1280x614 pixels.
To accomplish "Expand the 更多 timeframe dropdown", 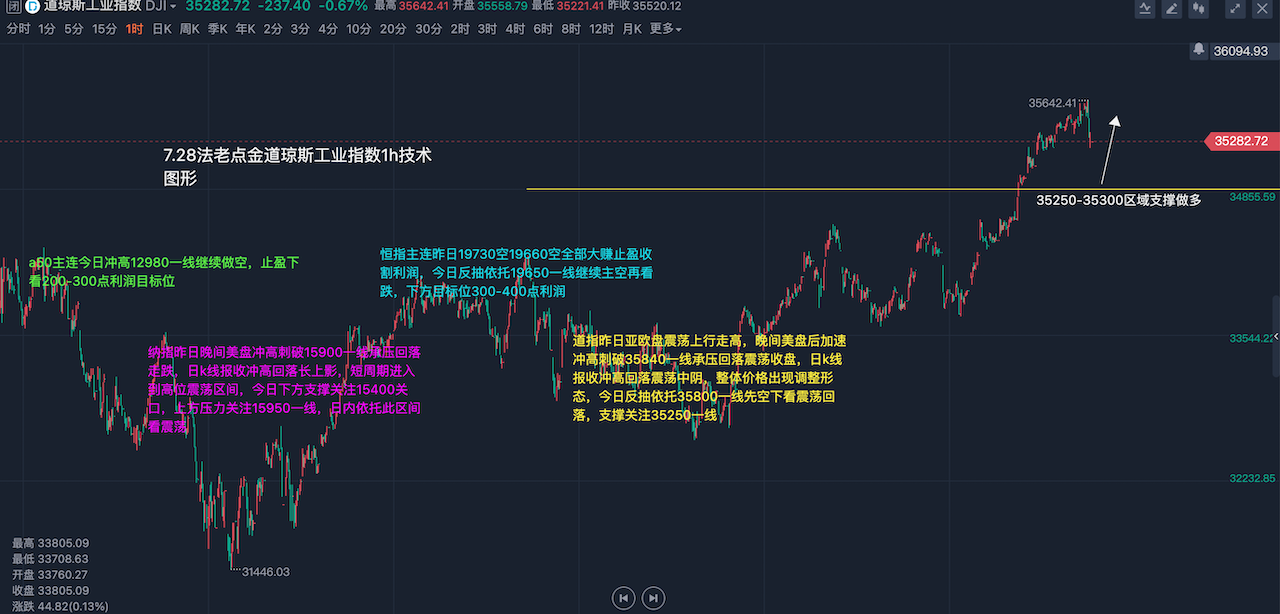I will click(x=665, y=29).
